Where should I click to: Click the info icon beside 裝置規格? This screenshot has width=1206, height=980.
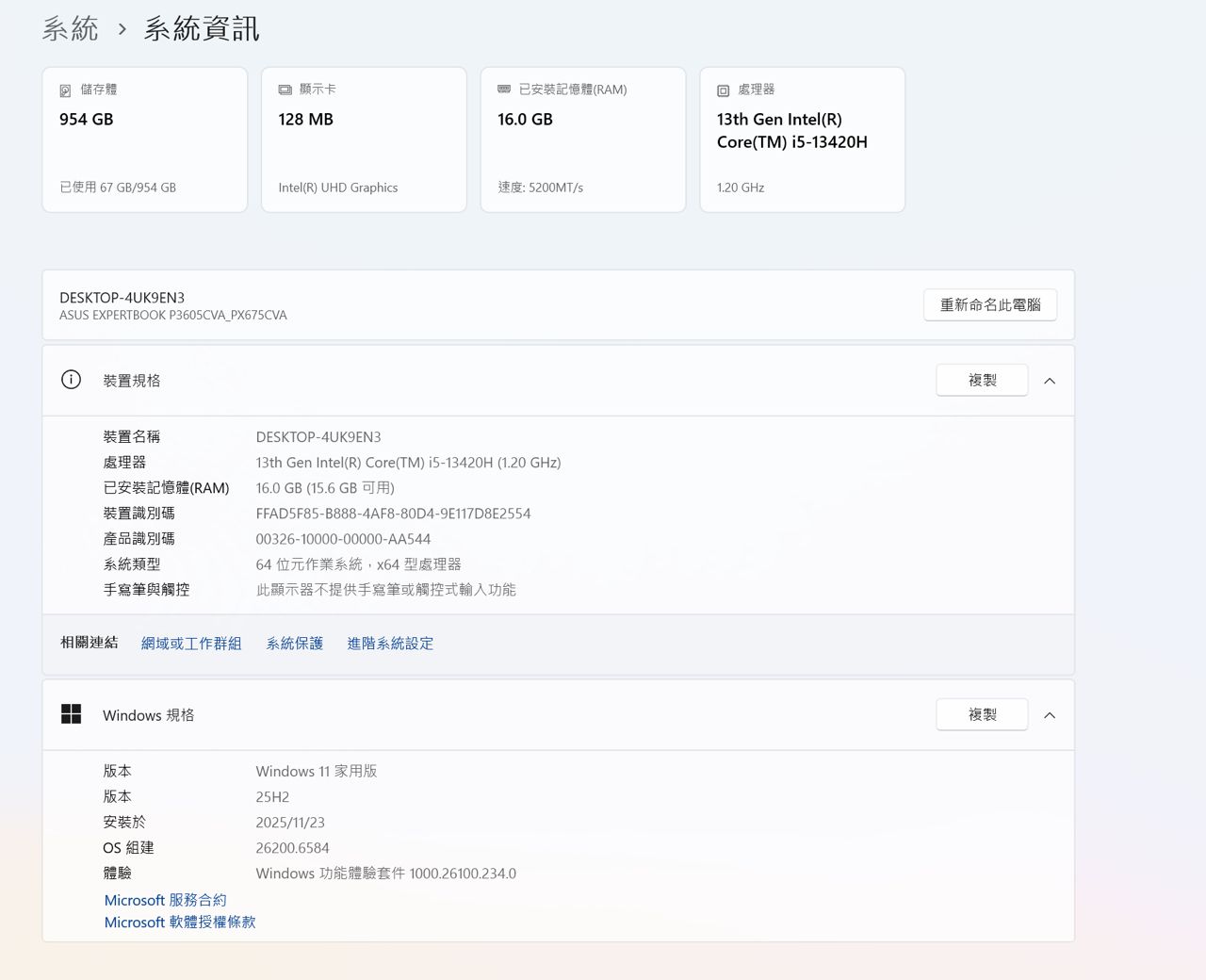click(x=71, y=380)
